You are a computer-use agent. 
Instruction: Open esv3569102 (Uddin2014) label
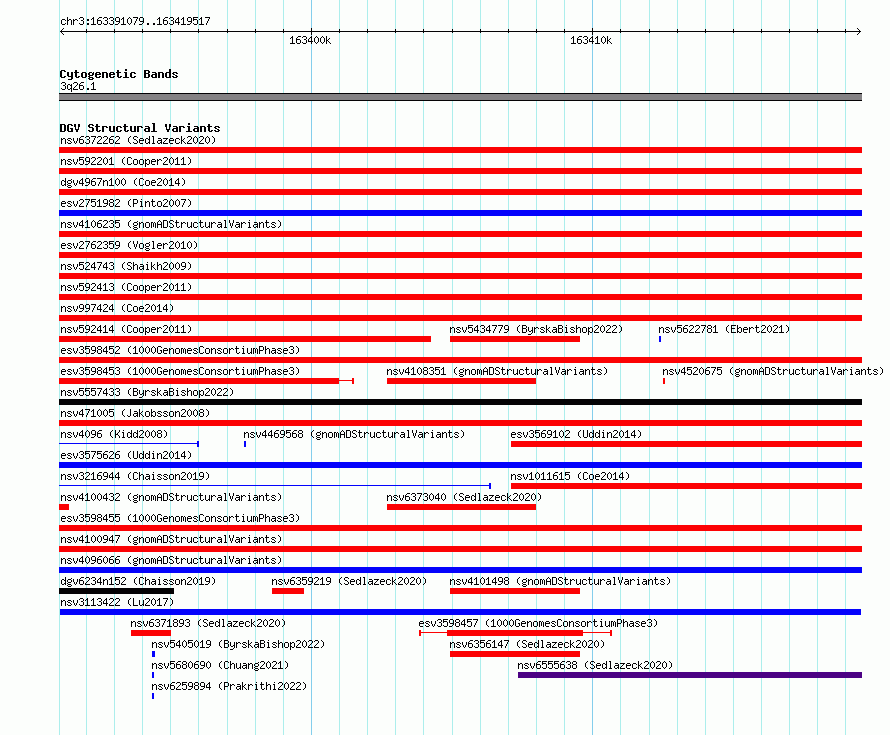pos(576,434)
